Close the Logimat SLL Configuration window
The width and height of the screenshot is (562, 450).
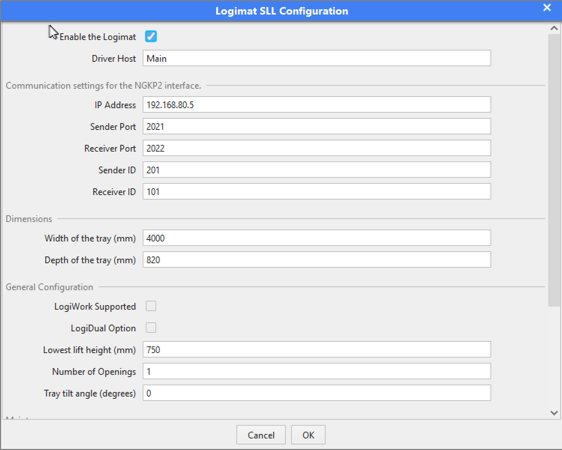547,8
